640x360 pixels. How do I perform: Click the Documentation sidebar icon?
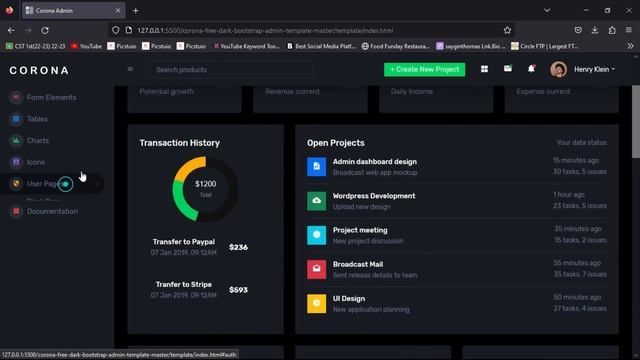[16, 211]
